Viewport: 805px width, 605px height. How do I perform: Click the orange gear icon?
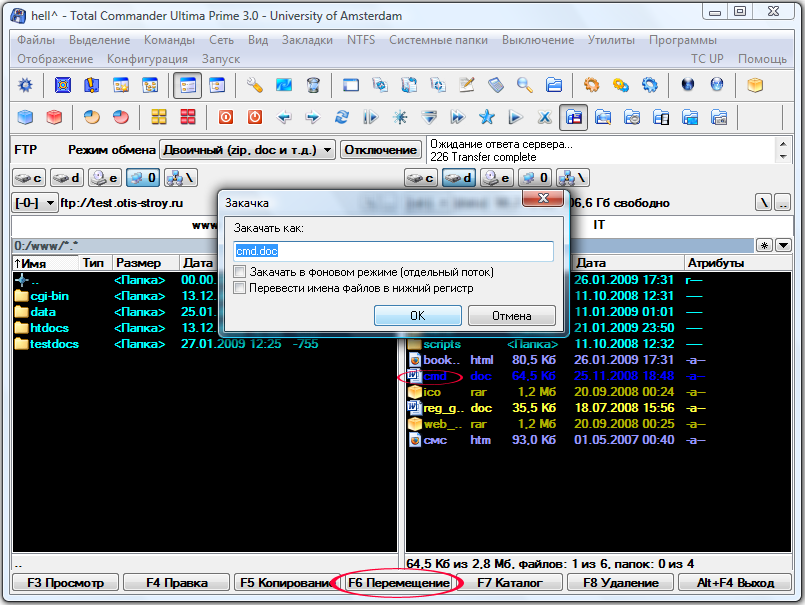click(x=591, y=85)
